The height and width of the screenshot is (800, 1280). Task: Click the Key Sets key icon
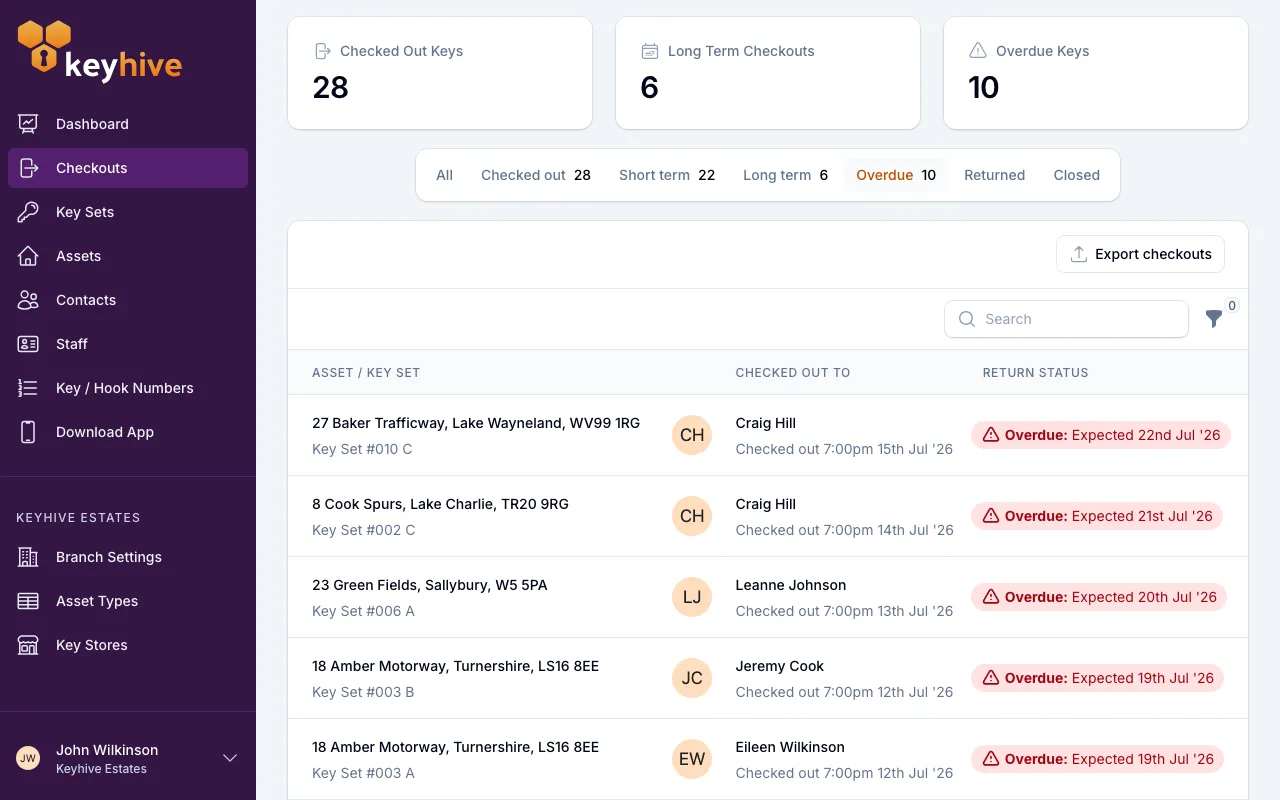click(28, 212)
